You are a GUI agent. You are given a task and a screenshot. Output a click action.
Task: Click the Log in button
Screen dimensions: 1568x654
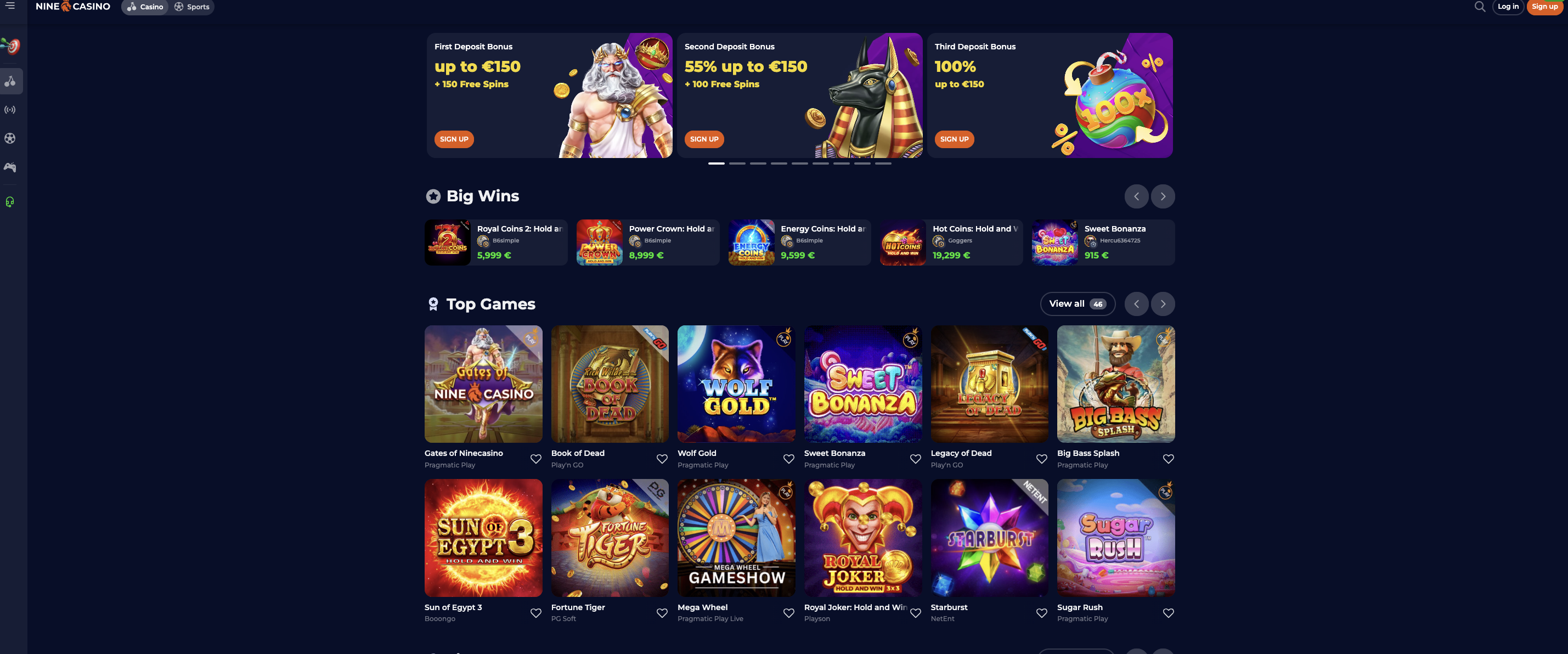1508,7
